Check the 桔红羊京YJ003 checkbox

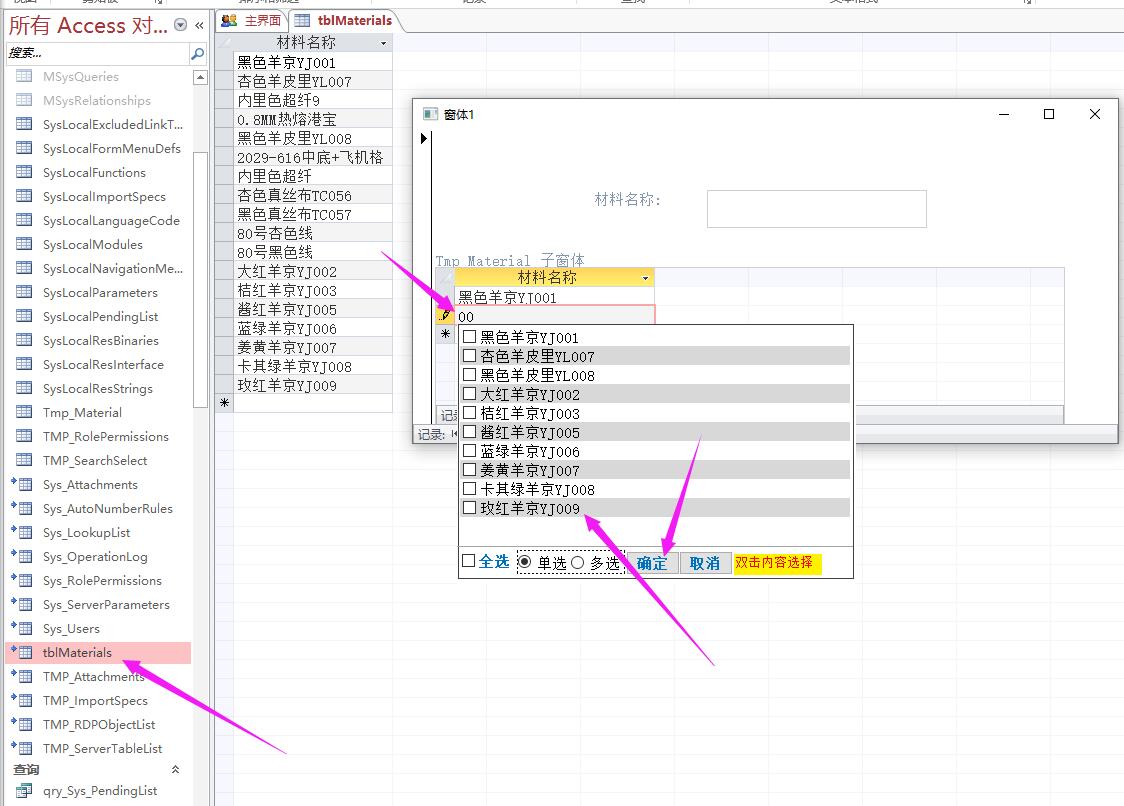[470, 412]
